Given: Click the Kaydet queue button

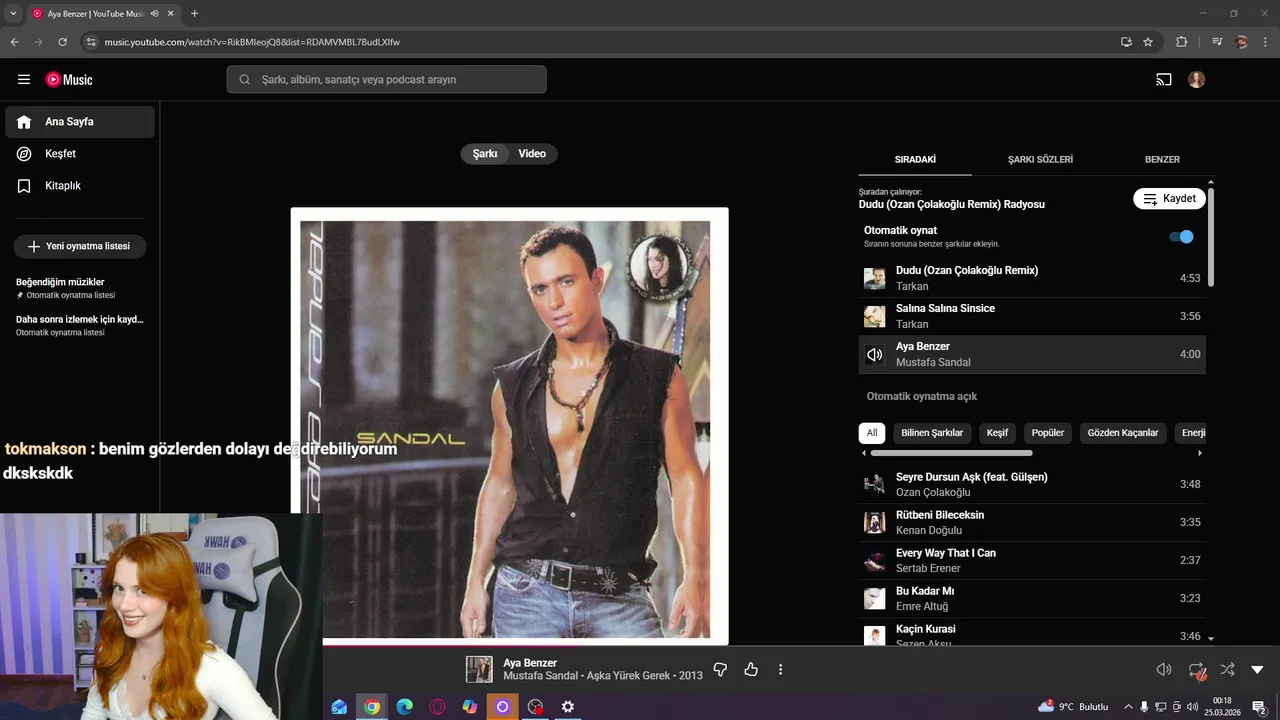Looking at the screenshot, I should (x=1169, y=198).
